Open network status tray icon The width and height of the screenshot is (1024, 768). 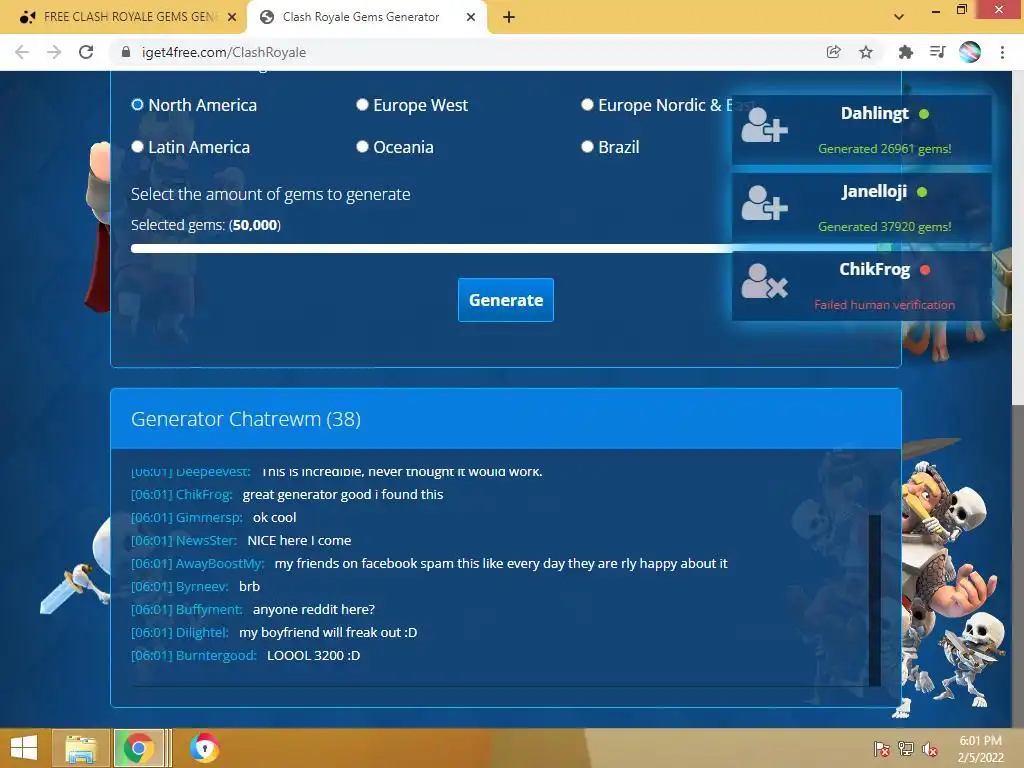[906, 749]
